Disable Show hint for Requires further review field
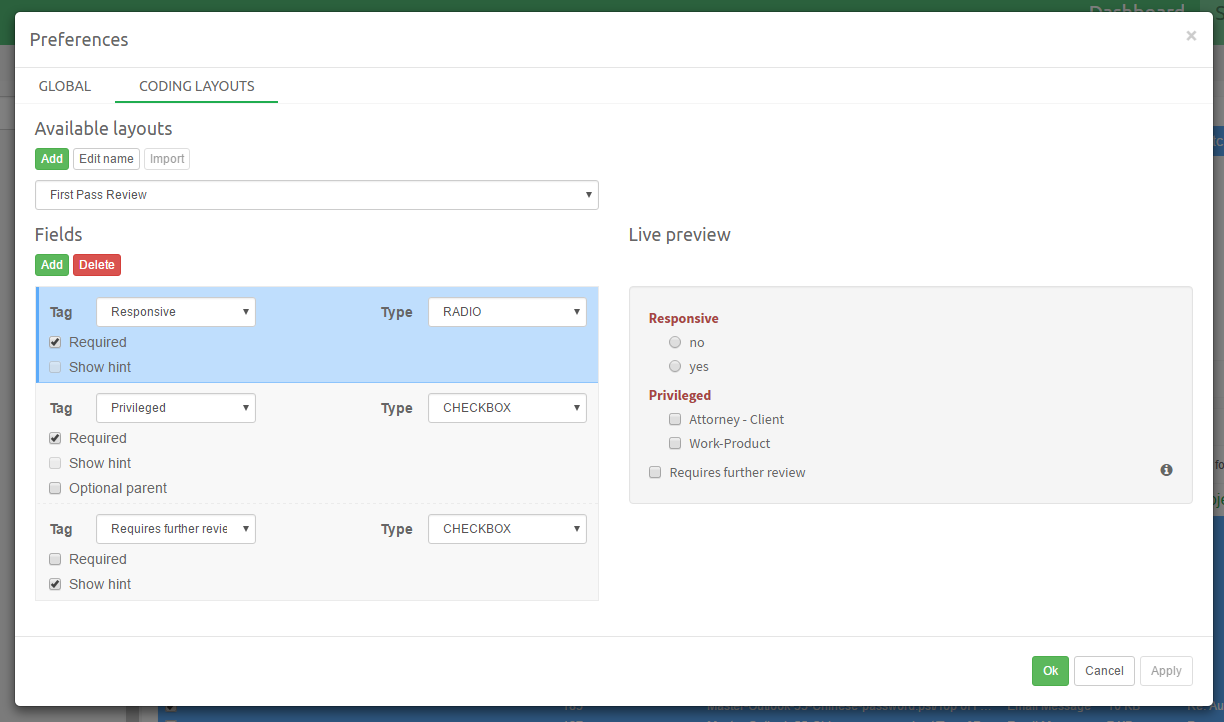 (55, 584)
